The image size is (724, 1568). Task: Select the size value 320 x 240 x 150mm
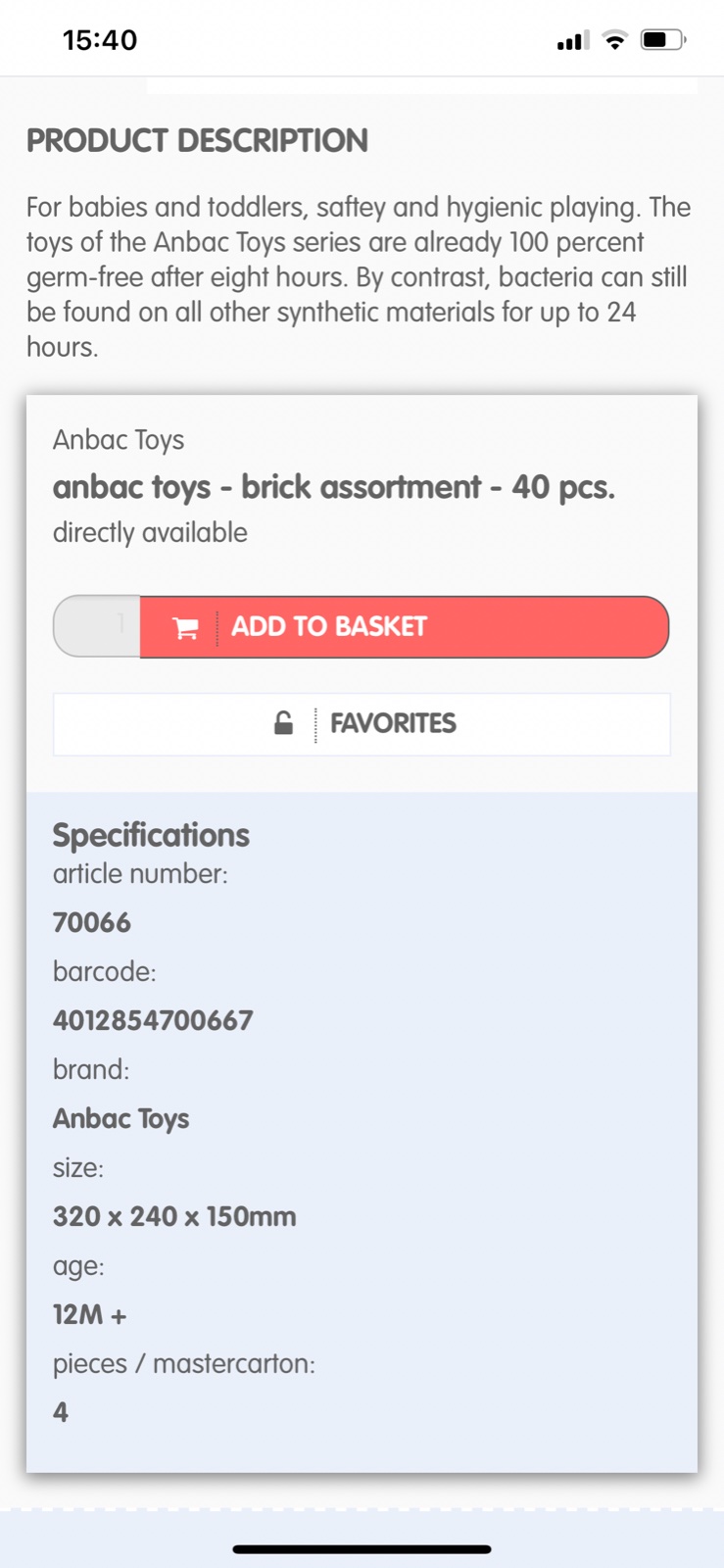point(174,1216)
